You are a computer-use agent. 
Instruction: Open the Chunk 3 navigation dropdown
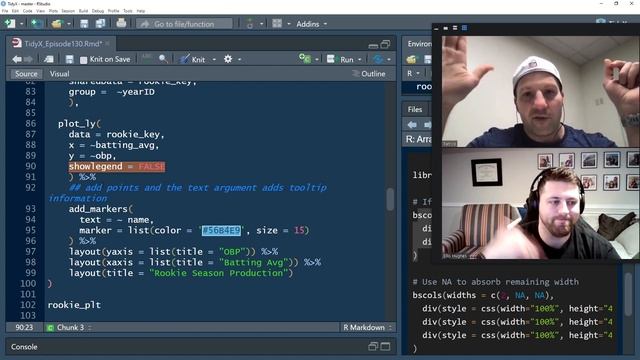[x=70, y=328]
